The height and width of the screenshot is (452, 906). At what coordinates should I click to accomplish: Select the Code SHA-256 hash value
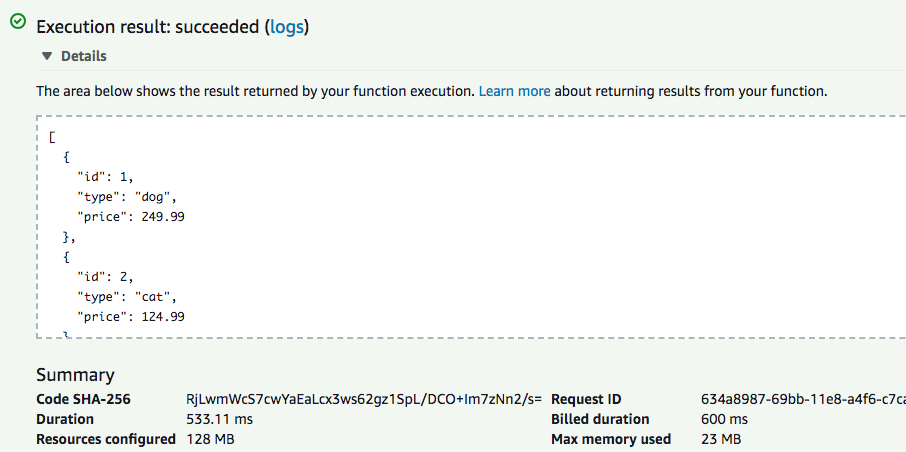[x=364, y=399]
